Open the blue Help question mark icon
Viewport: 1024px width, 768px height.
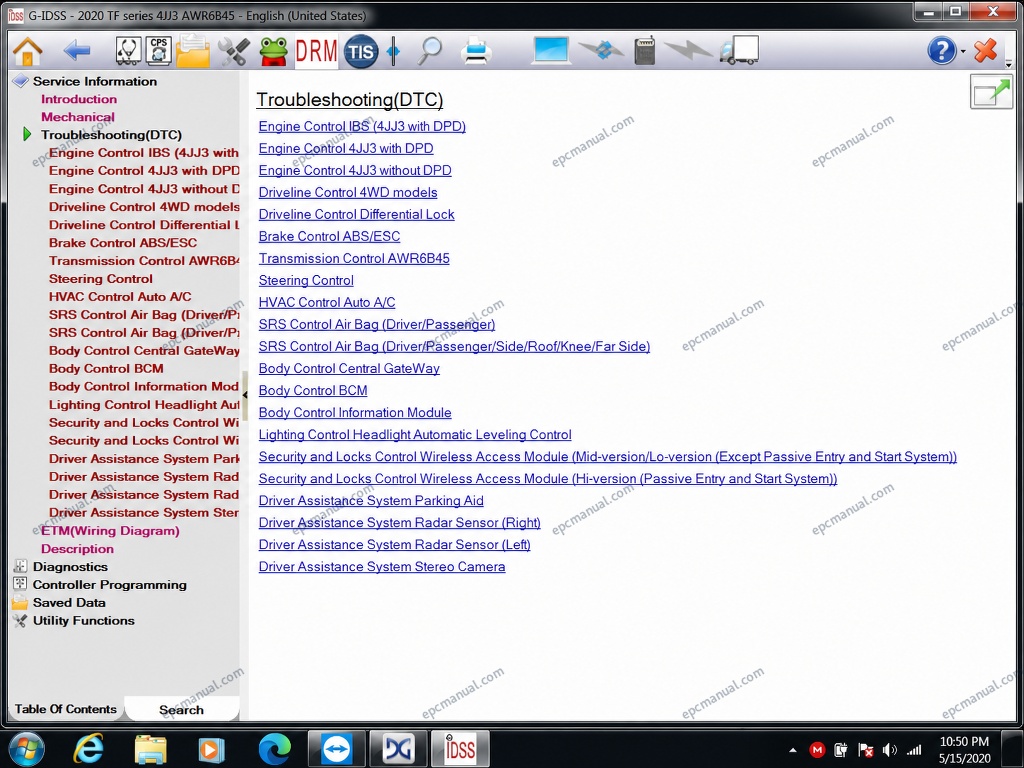942,50
